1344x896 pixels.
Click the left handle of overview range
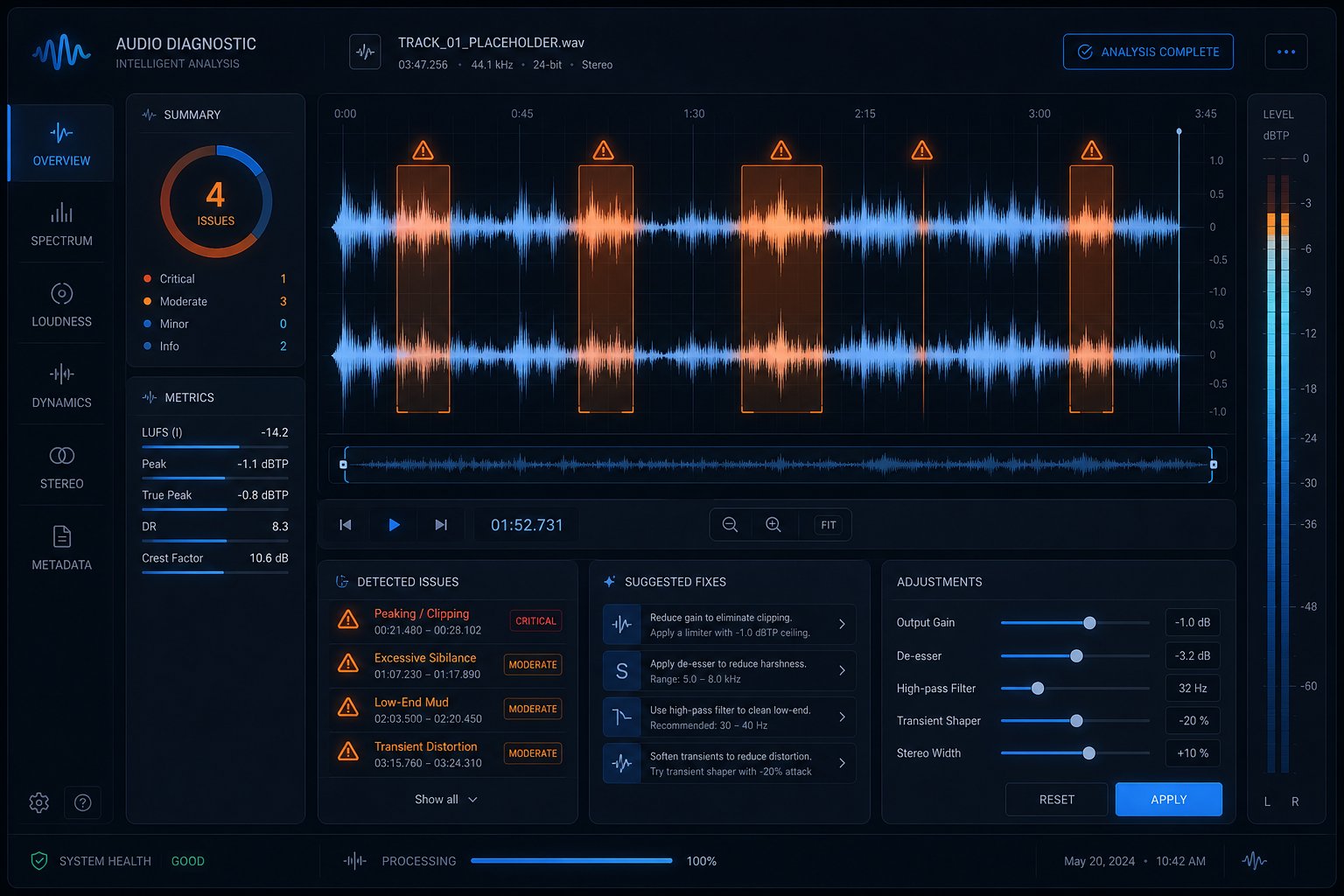[343, 465]
